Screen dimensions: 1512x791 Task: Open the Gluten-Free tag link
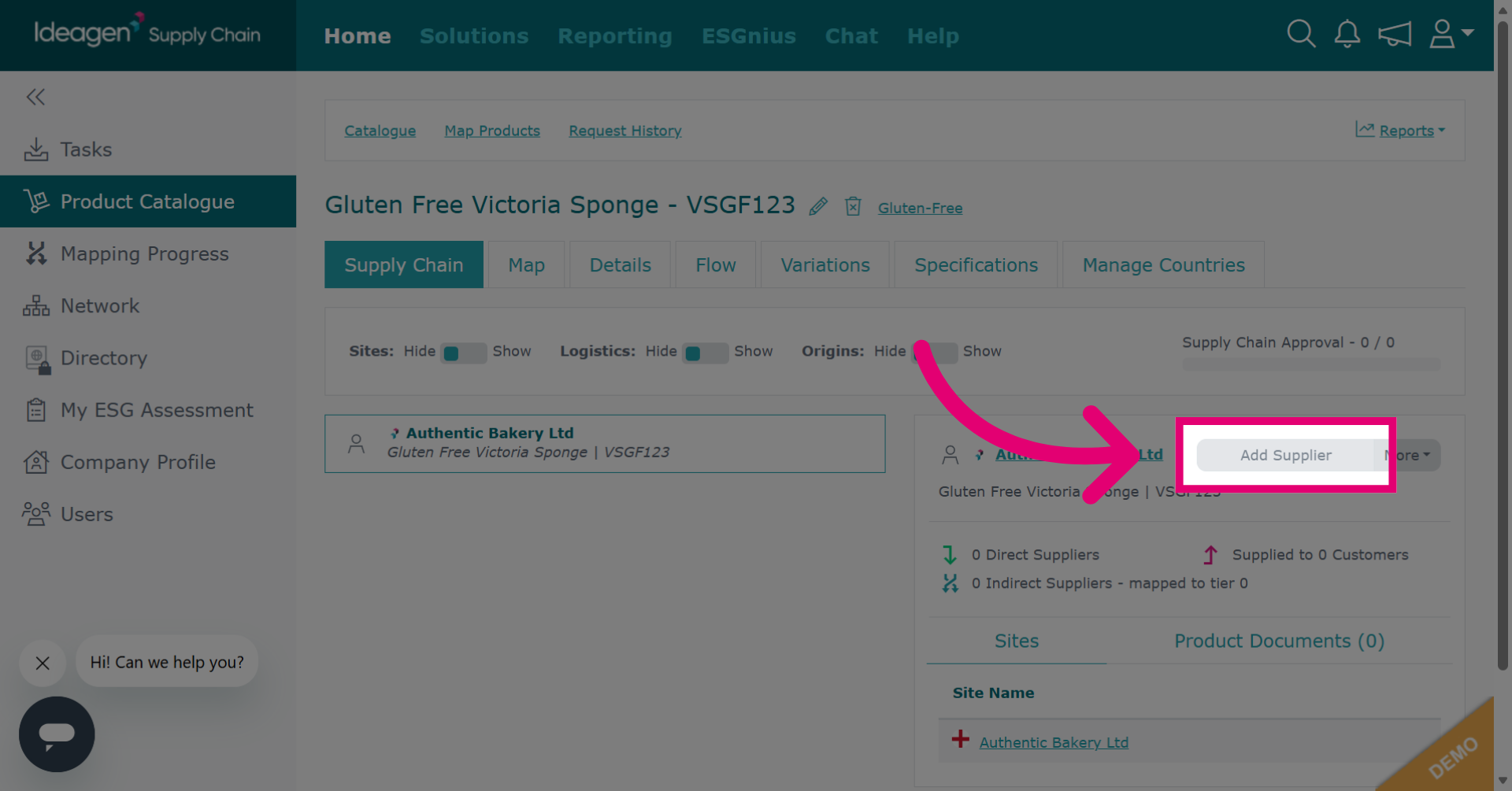pyautogui.click(x=920, y=208)
